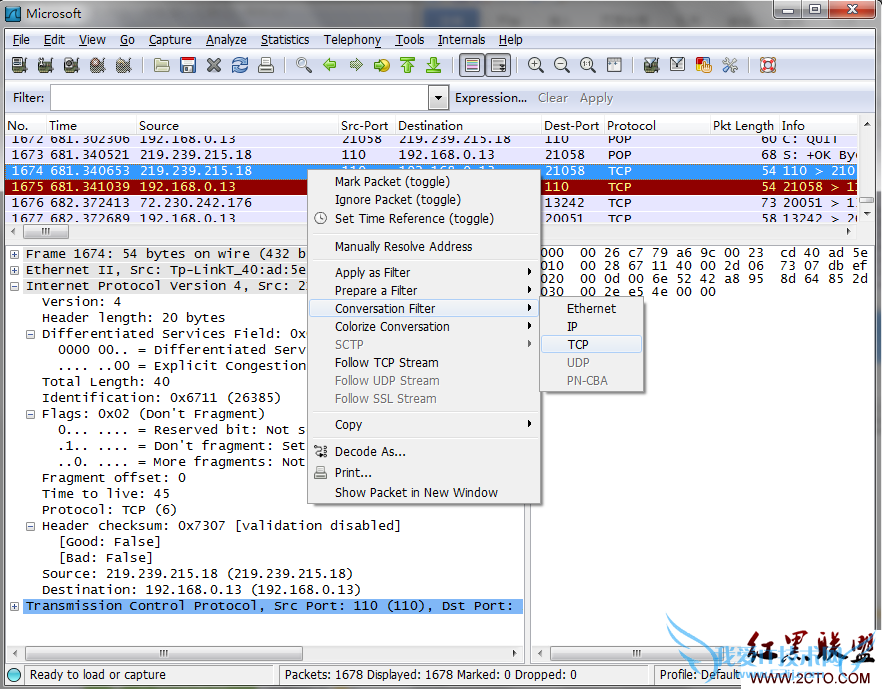Open the Preferences tools icon

pos(729,66)
